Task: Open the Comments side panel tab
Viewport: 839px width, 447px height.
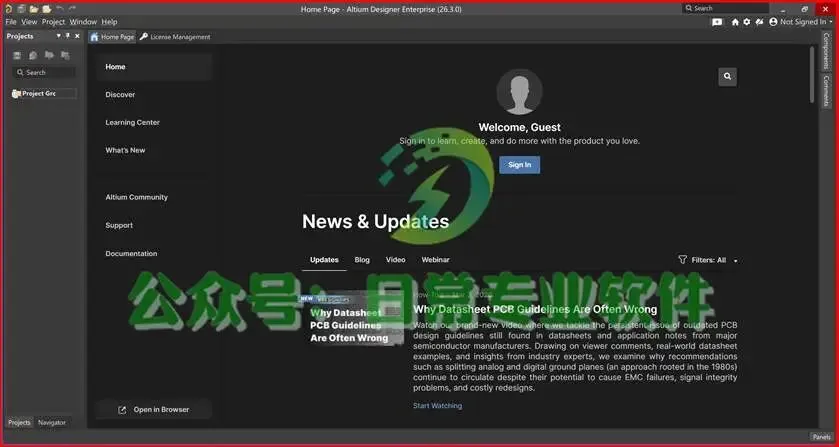Action: [826, 90]
